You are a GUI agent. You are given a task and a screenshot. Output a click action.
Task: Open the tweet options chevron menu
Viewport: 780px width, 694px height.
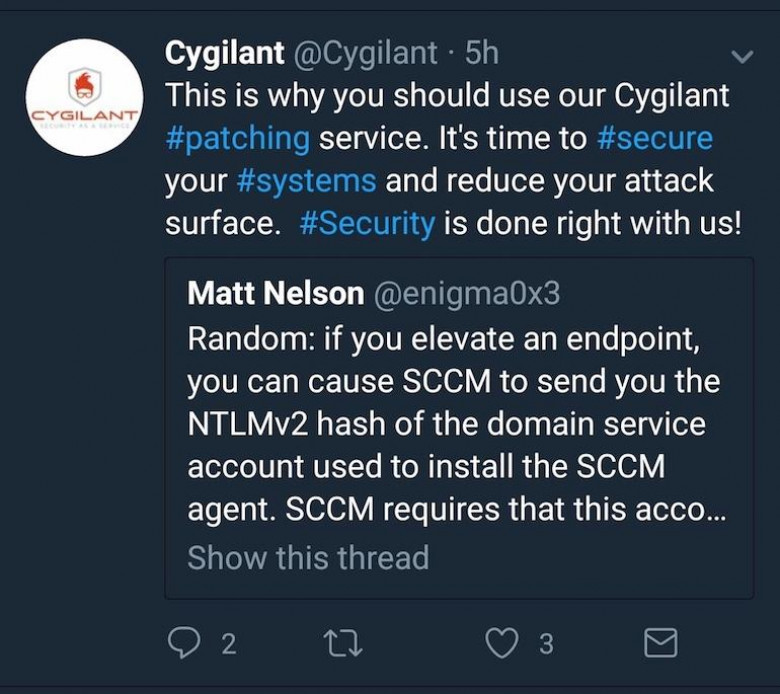click(x=742, y=56)
